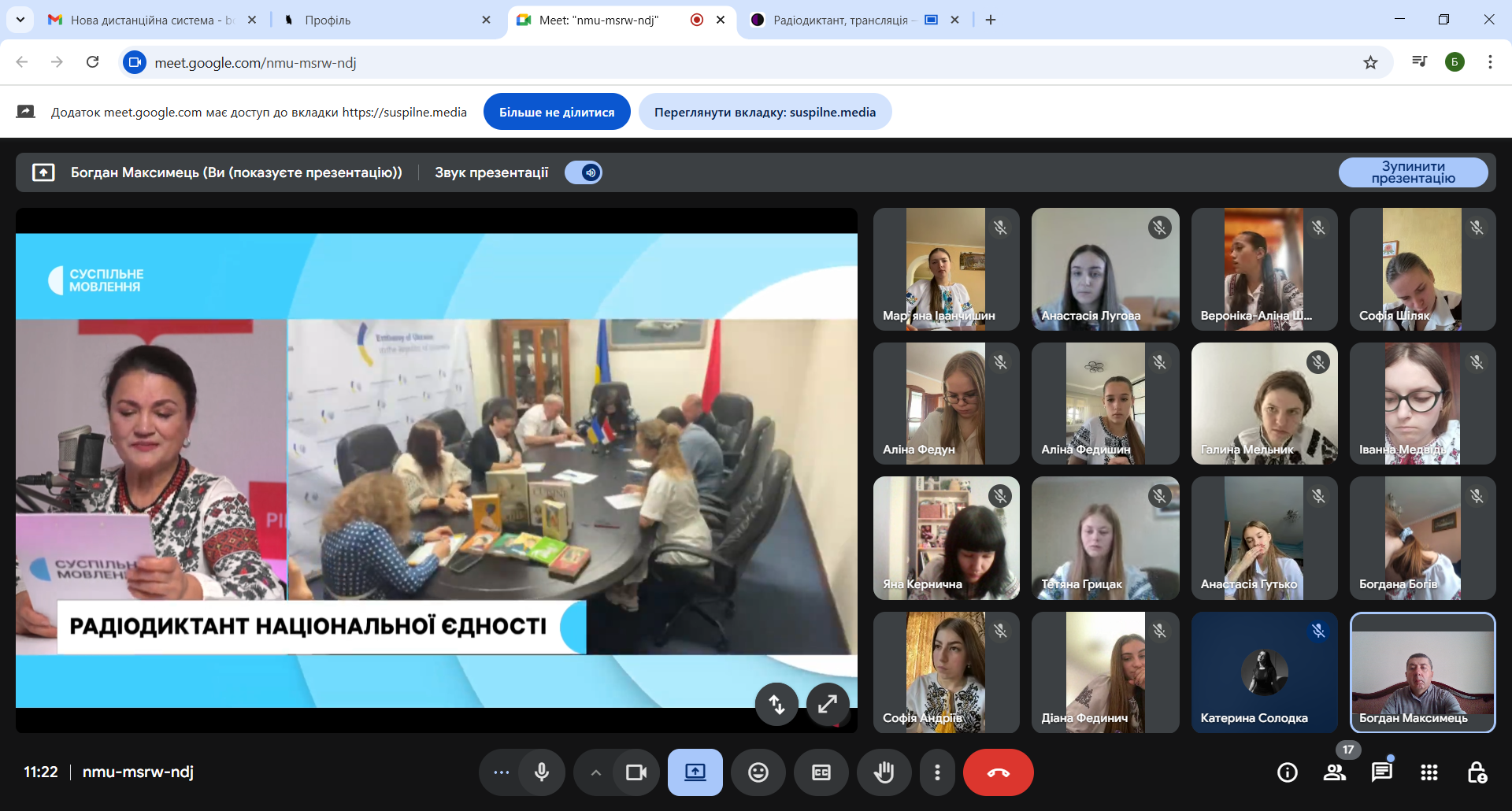Click the red leave call button
1512x811 pixels.
[998, 772]
